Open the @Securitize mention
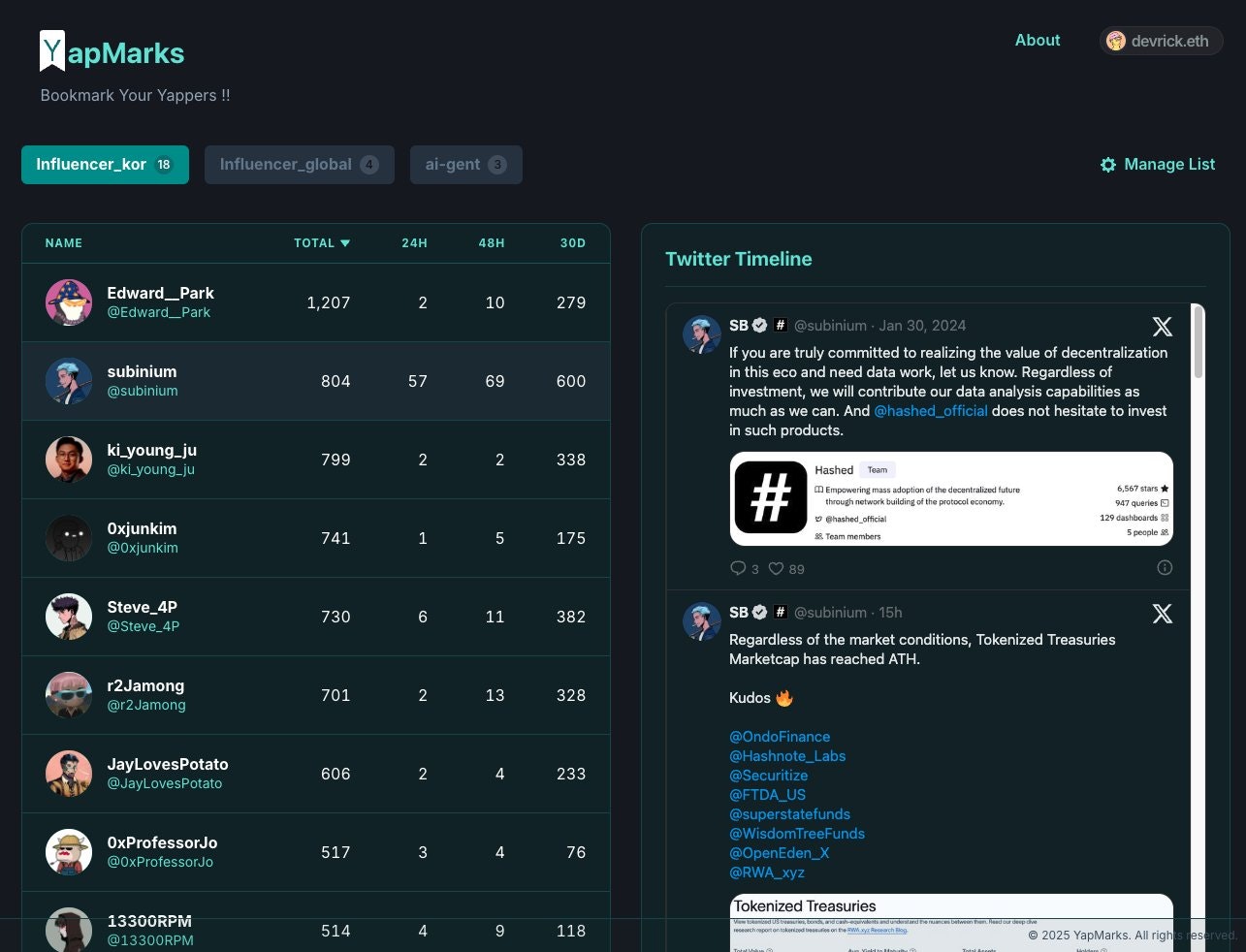 pos(769,776)
